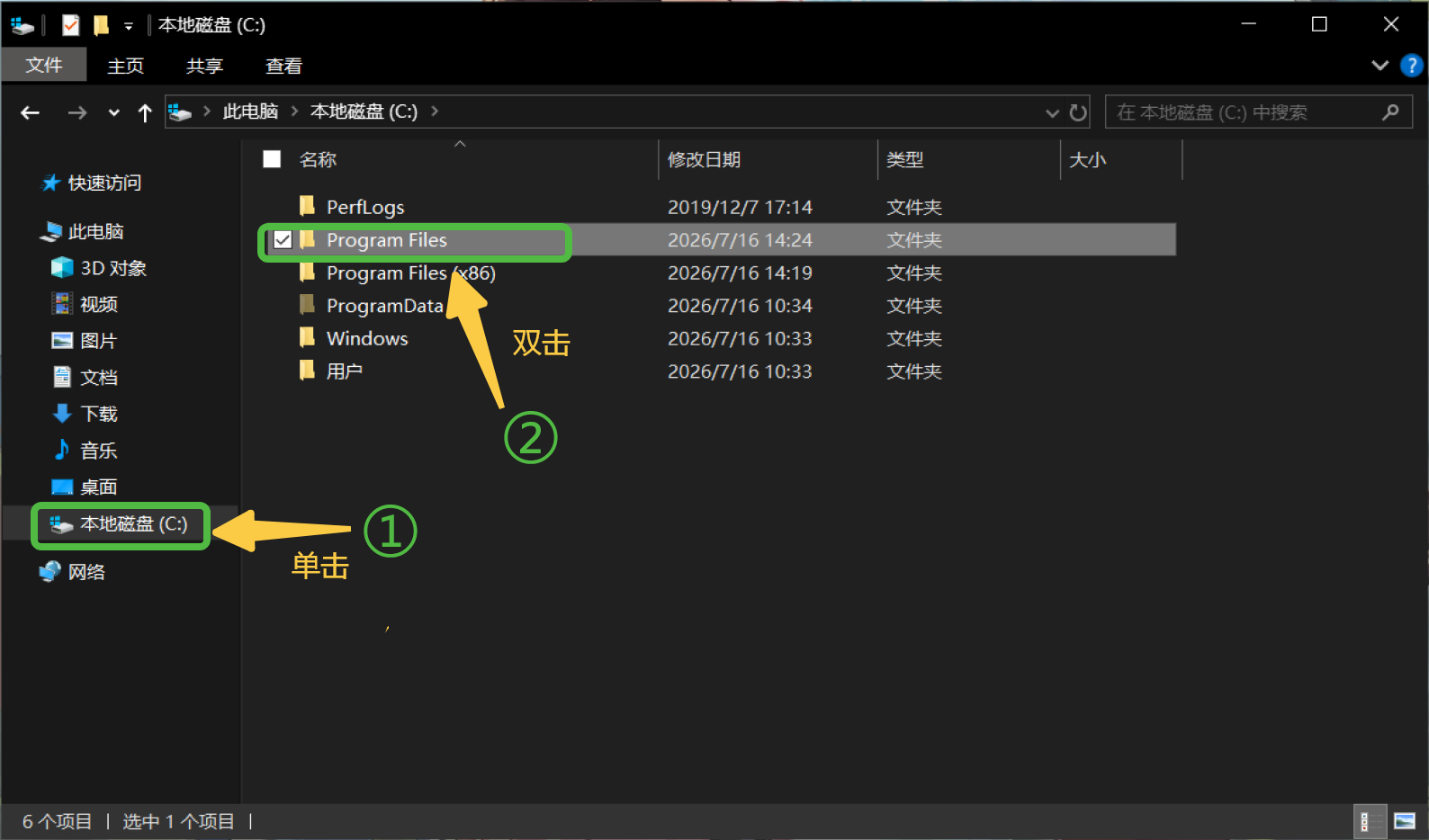Open the blue help question mark icon
Image resolution: width=1429 pixels, height=840 pixels.
(x=1411, y=66)
